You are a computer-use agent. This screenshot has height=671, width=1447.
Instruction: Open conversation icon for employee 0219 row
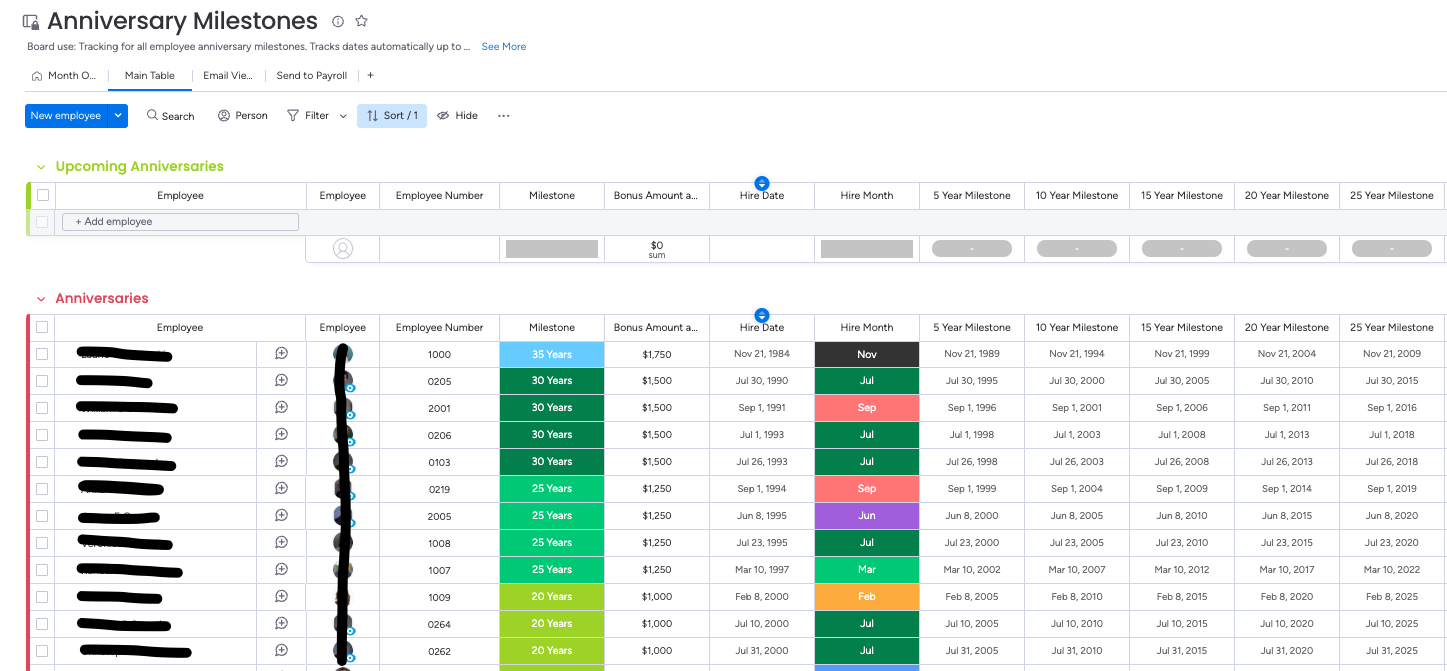coord(281,488)
